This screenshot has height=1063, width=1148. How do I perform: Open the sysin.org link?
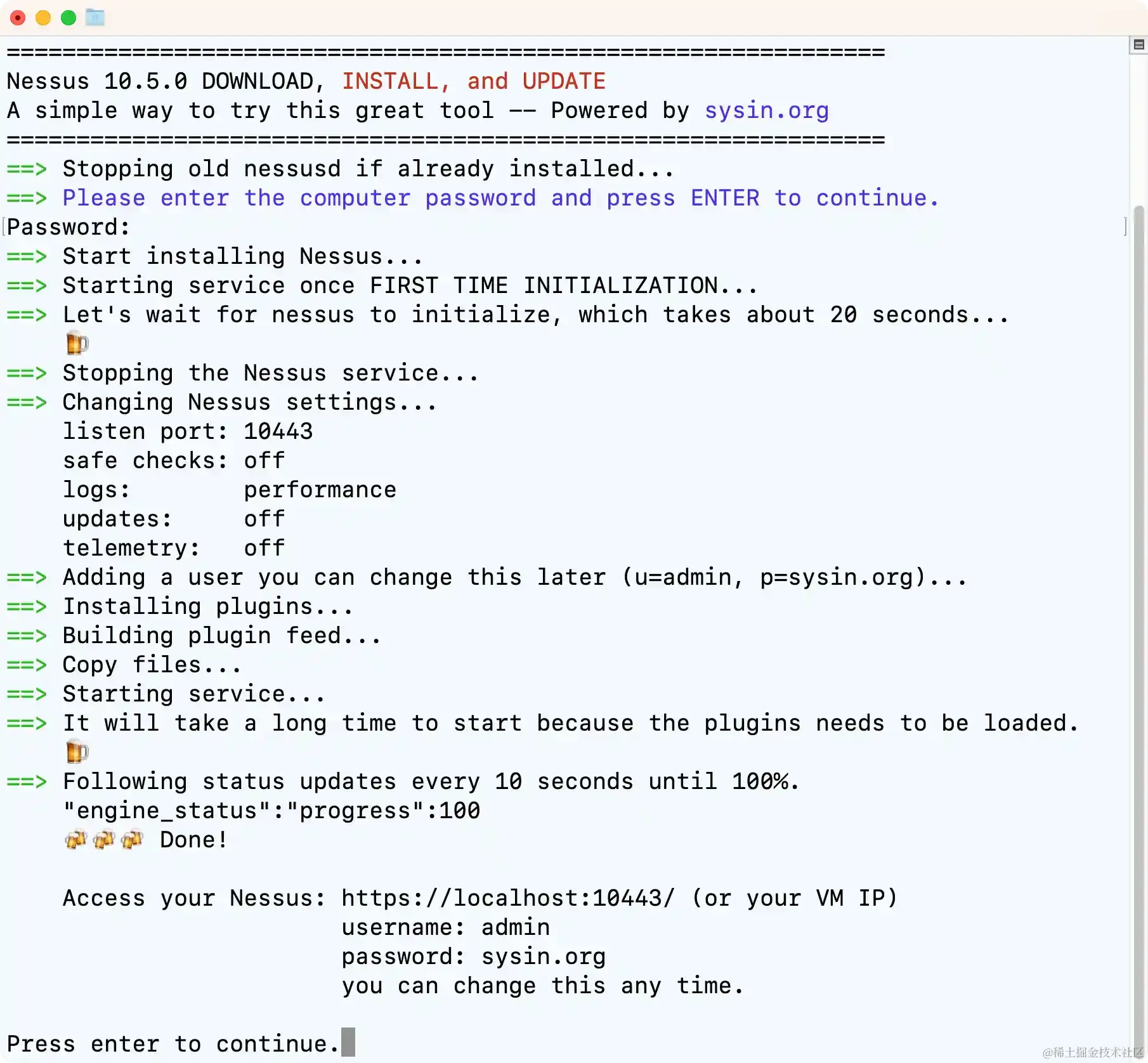pyautogui.click(x=767, y=110)
